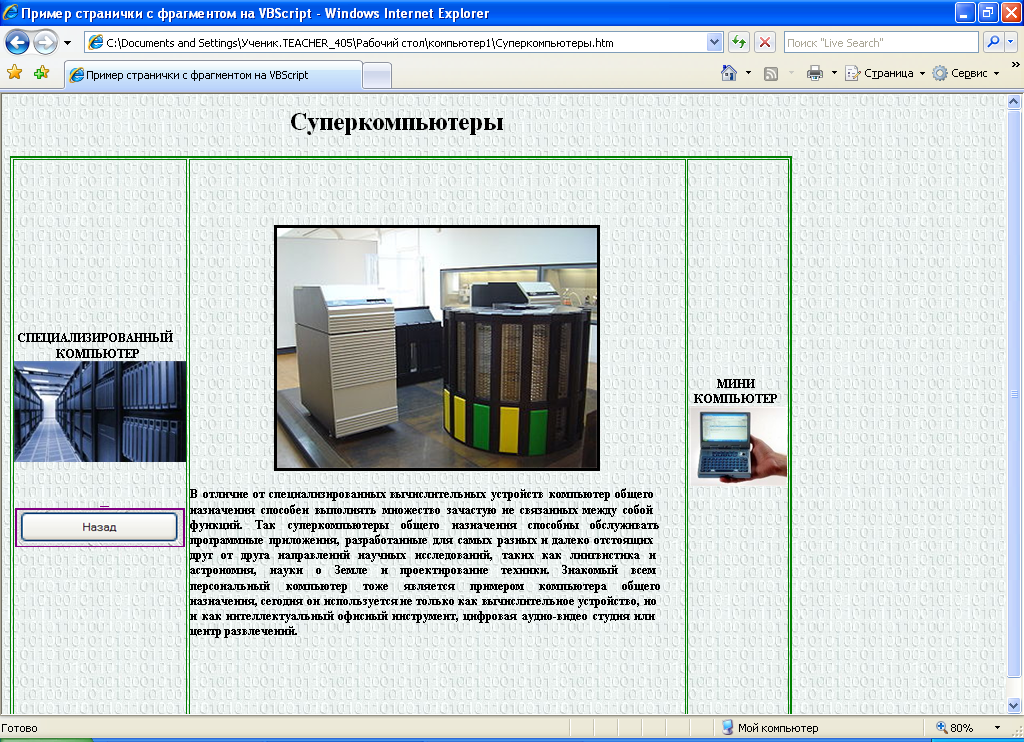
Task: Click the Print toolbar icon
Action: point(814,73)
